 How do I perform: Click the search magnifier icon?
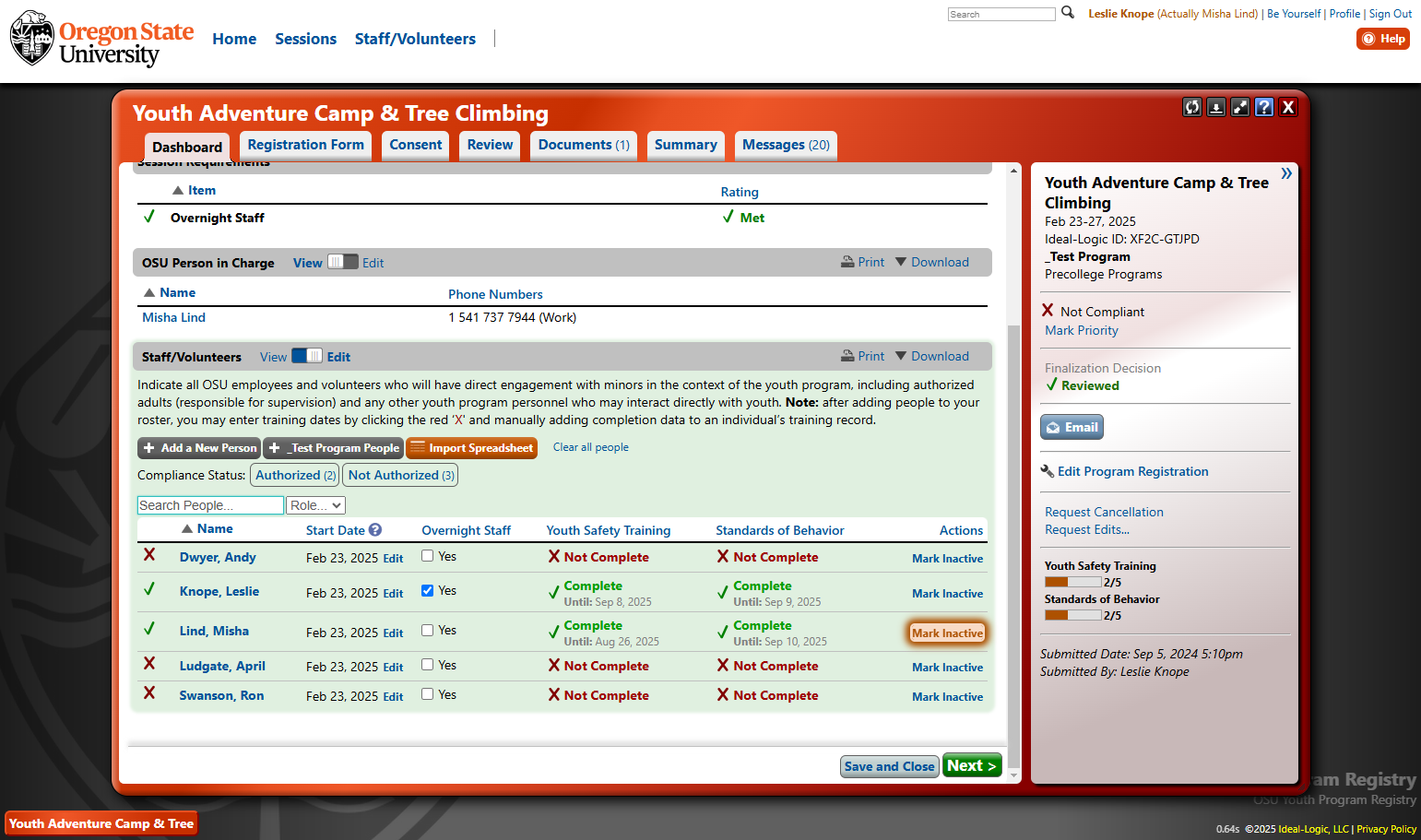1068,13
